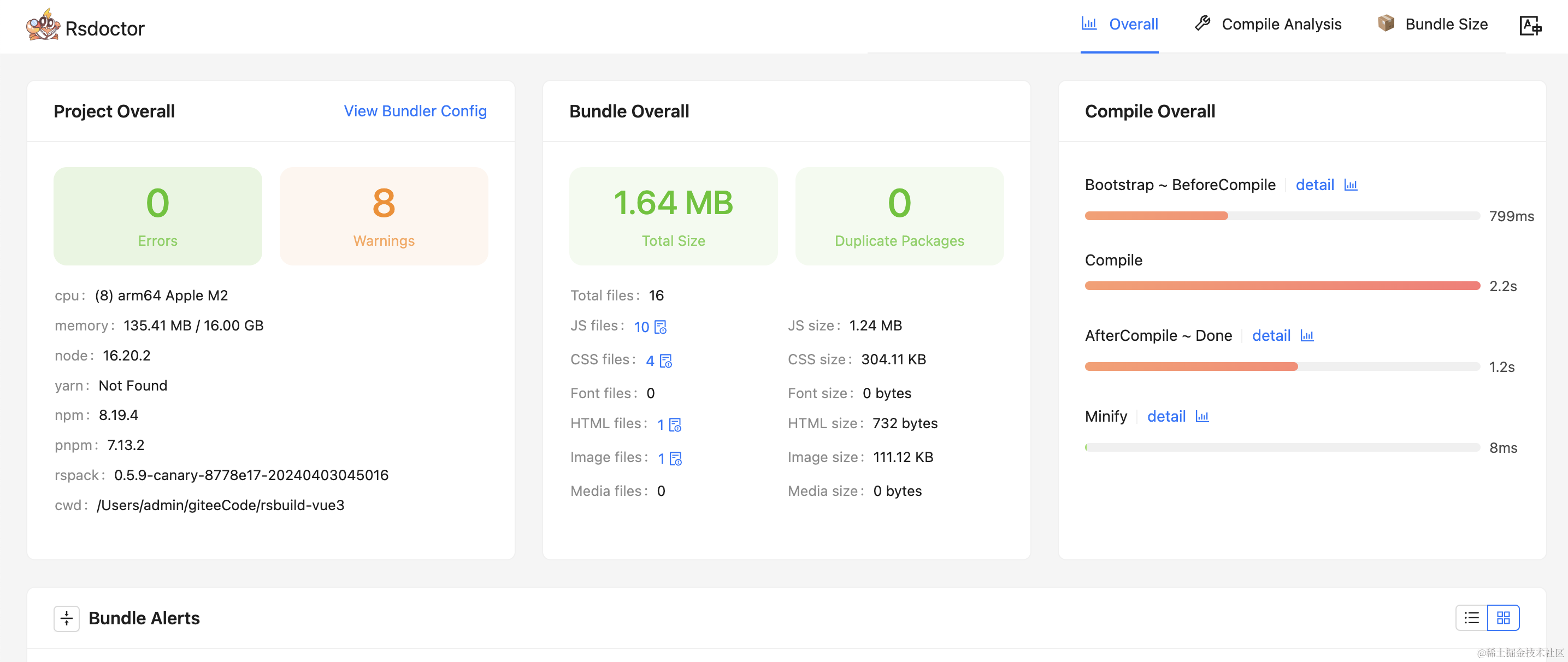1568x662 pixels.
Task: Click the bar chart icon beside Overall nav item
Action: click(x=1089, y=23)
